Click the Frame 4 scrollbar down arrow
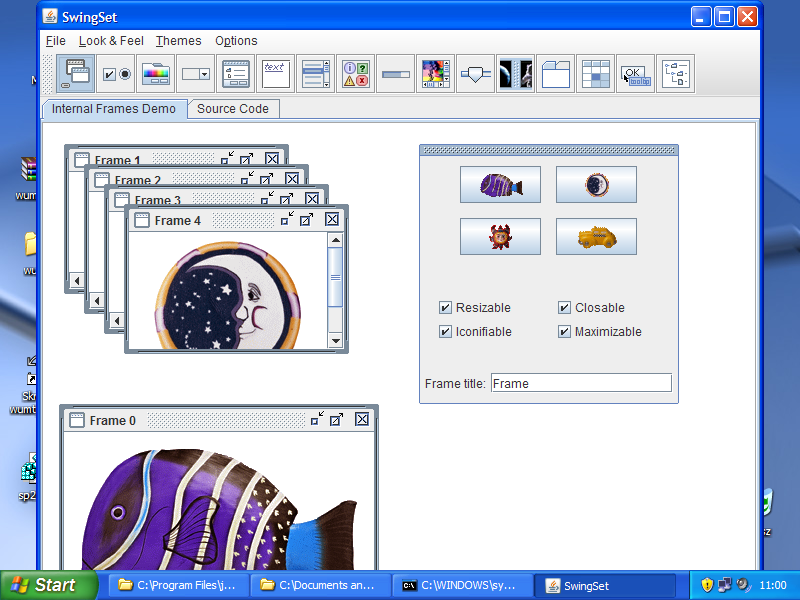 [x=336, y=341]
